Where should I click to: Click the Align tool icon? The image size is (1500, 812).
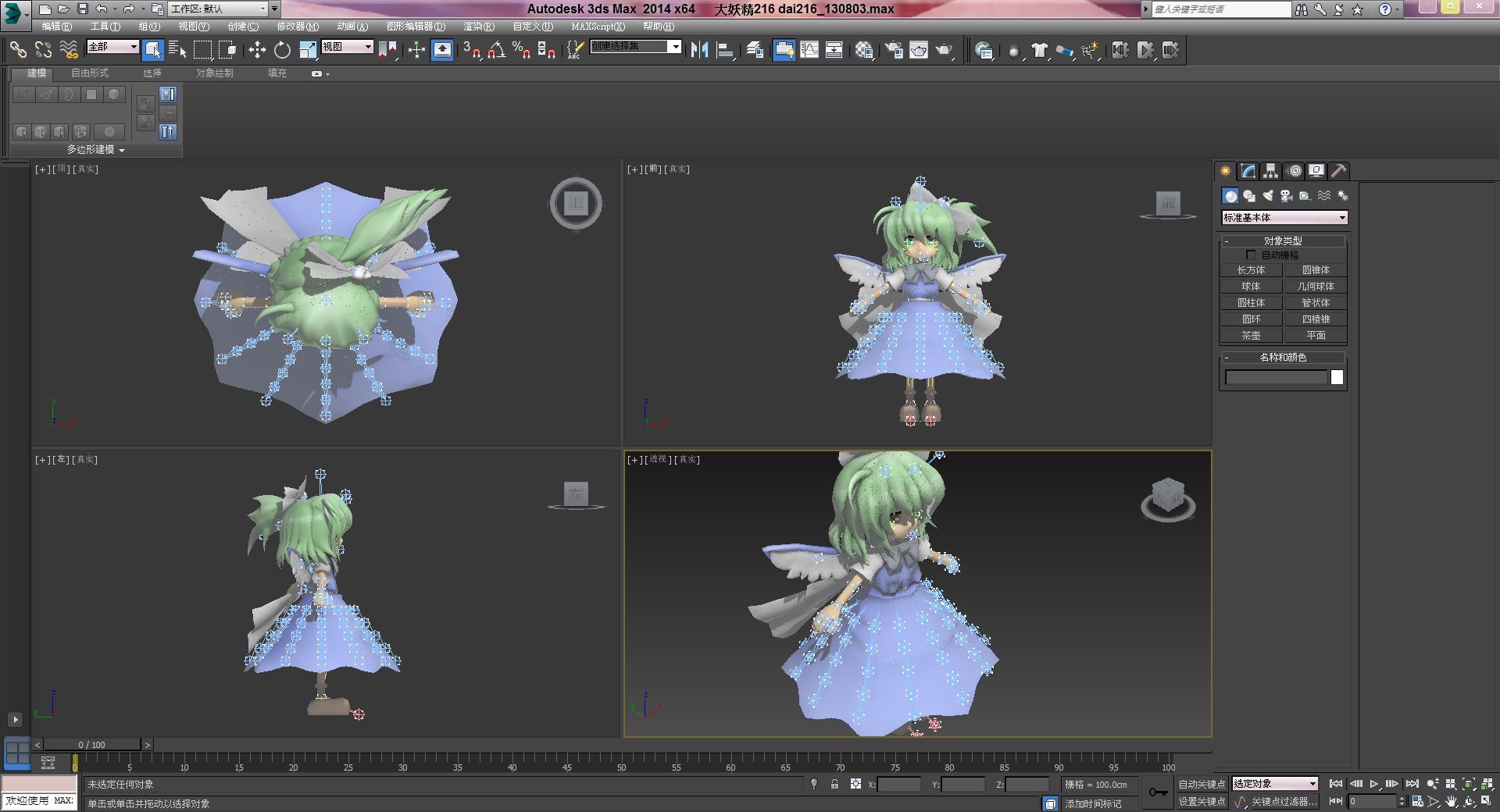[725, 50]
